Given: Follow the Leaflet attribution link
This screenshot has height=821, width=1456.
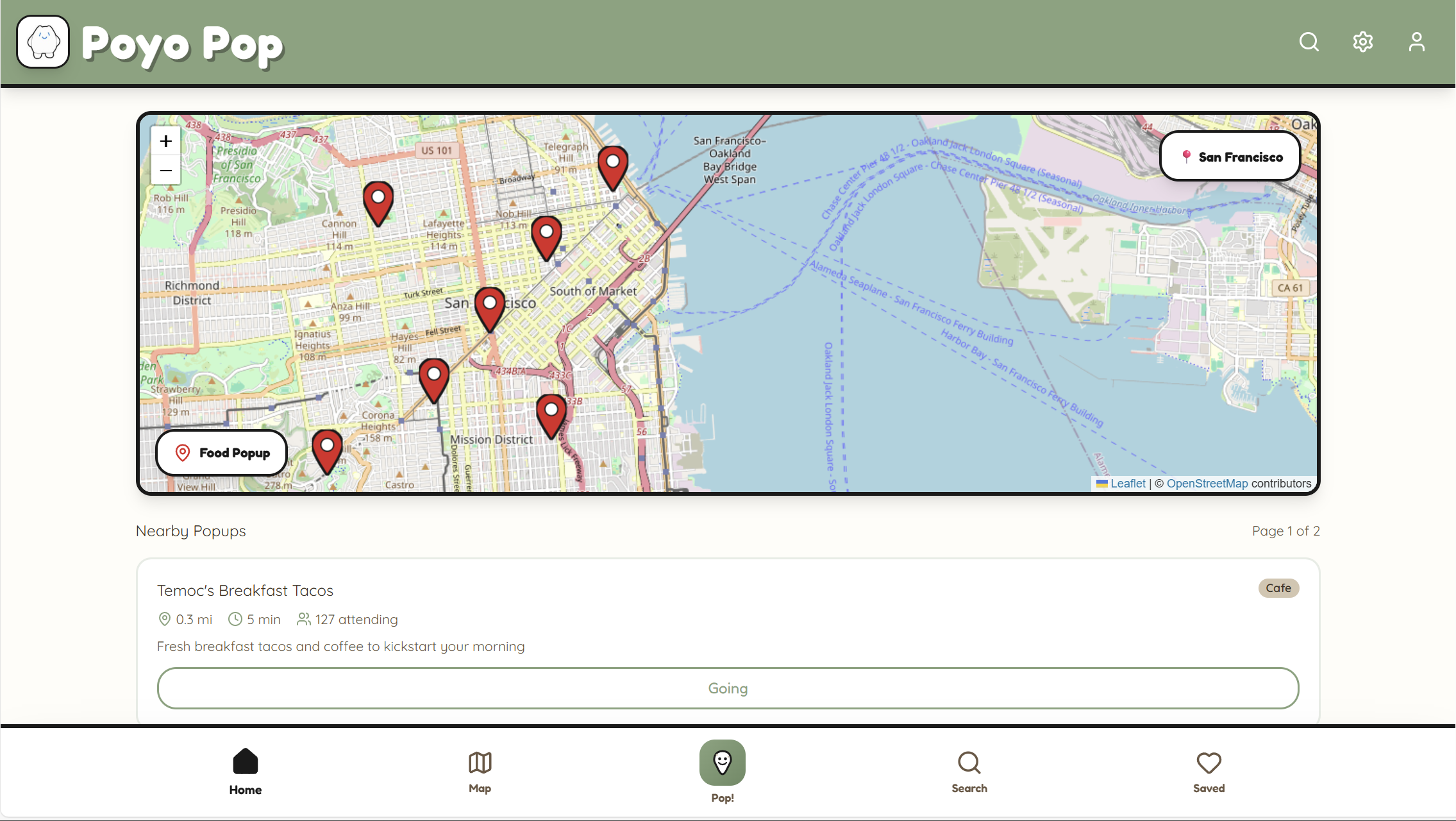Looking at the screenshot, I should (x=1127, y=484).
